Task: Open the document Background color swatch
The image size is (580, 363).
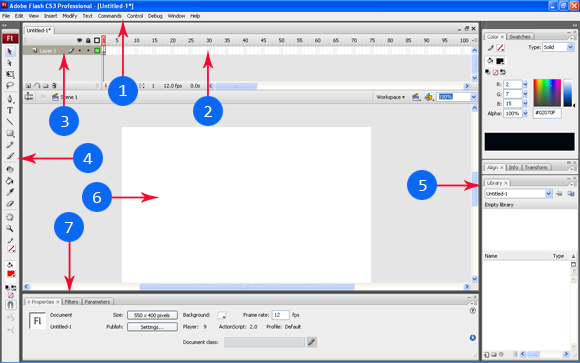Action: coord(222,315)
